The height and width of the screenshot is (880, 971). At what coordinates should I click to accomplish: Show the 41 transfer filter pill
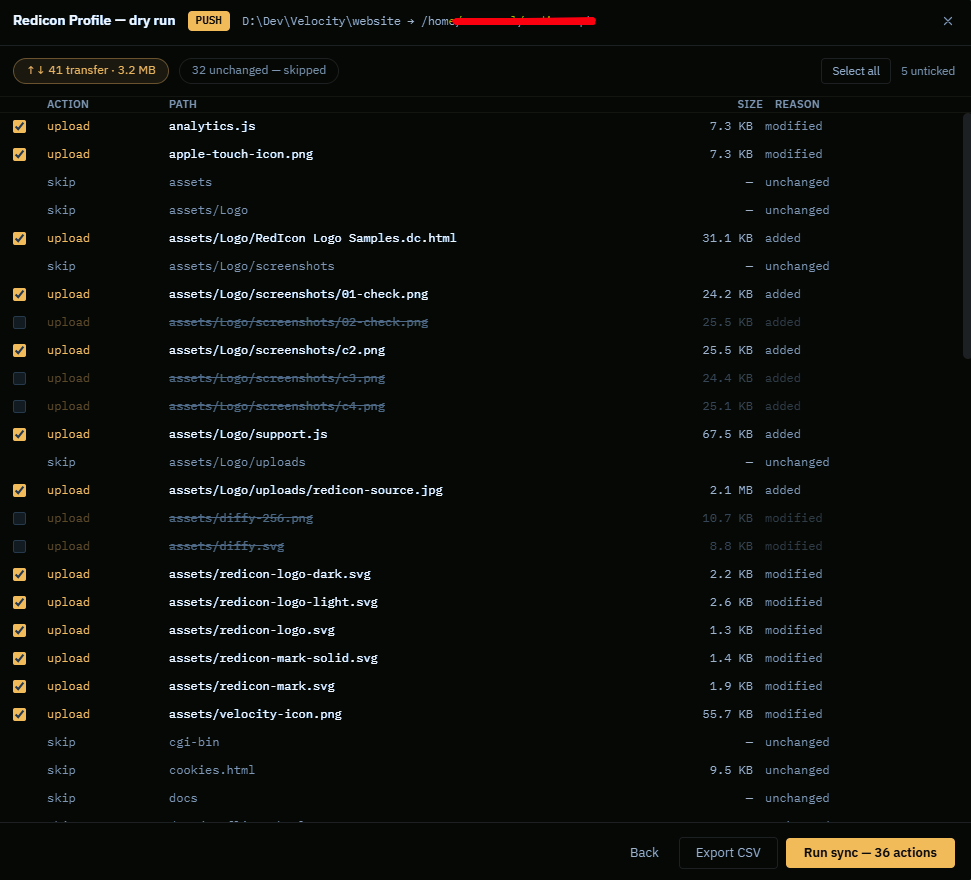(x=91, y=71)
